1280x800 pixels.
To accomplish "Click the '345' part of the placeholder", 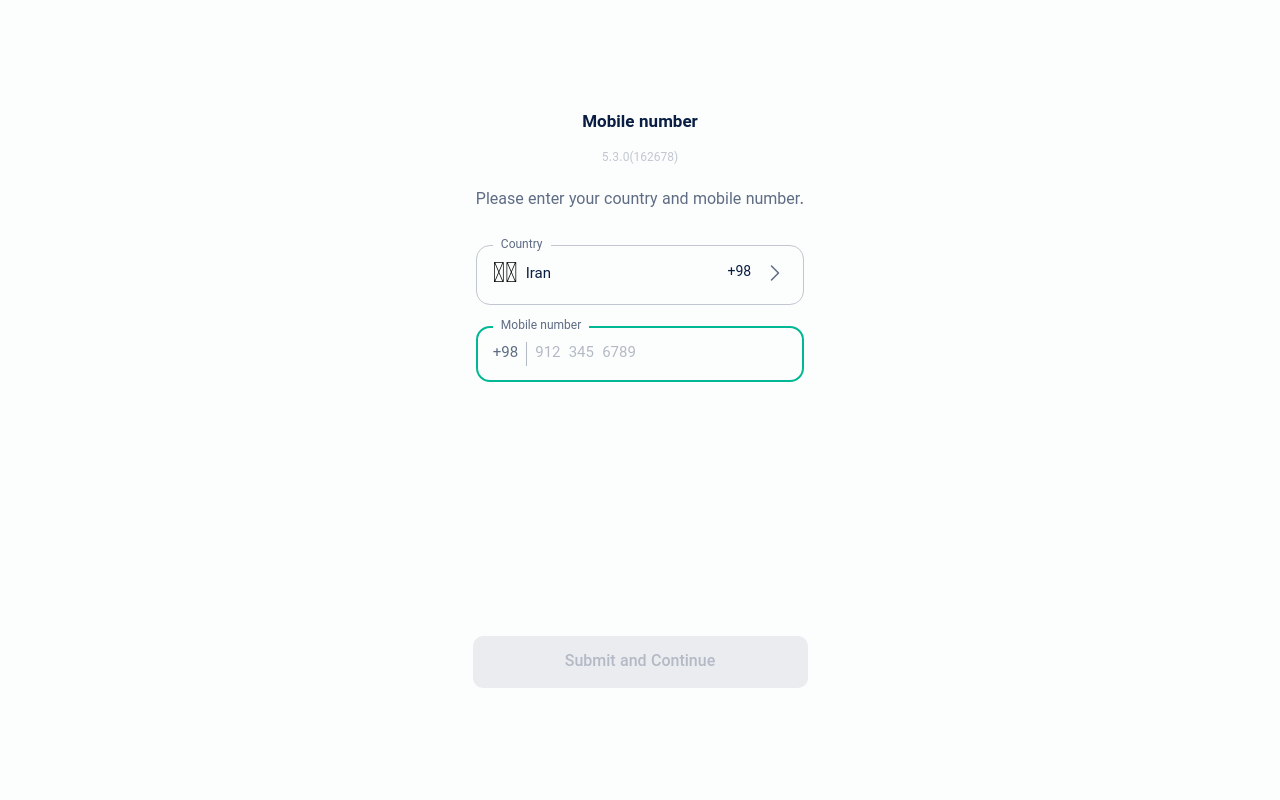I will pos(581,352).
